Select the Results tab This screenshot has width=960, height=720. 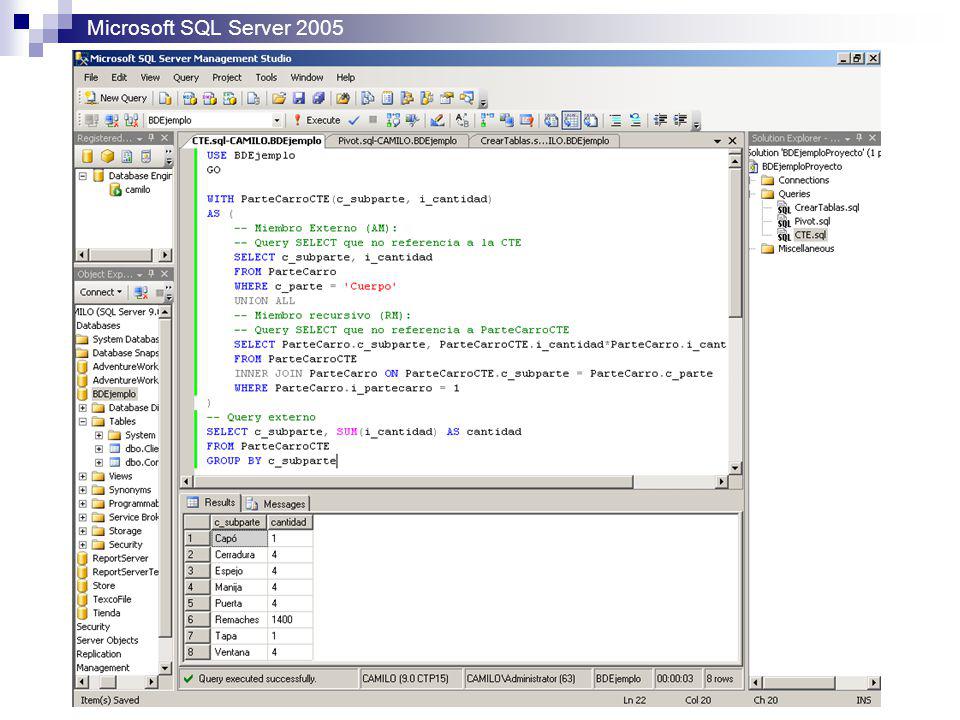(212, 503)
